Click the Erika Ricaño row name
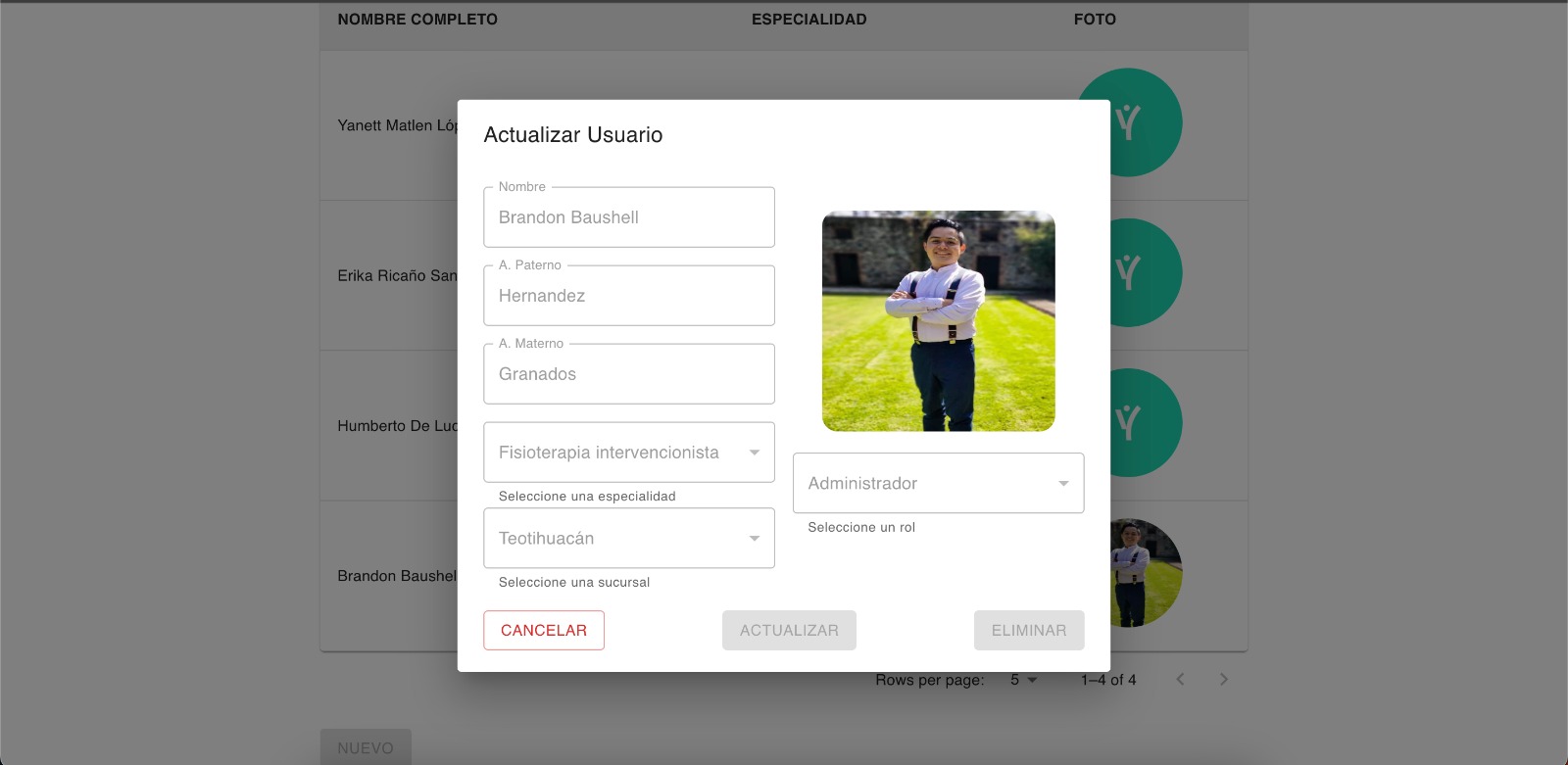This screenshot has height=765, width=1568. pos(397,275)
